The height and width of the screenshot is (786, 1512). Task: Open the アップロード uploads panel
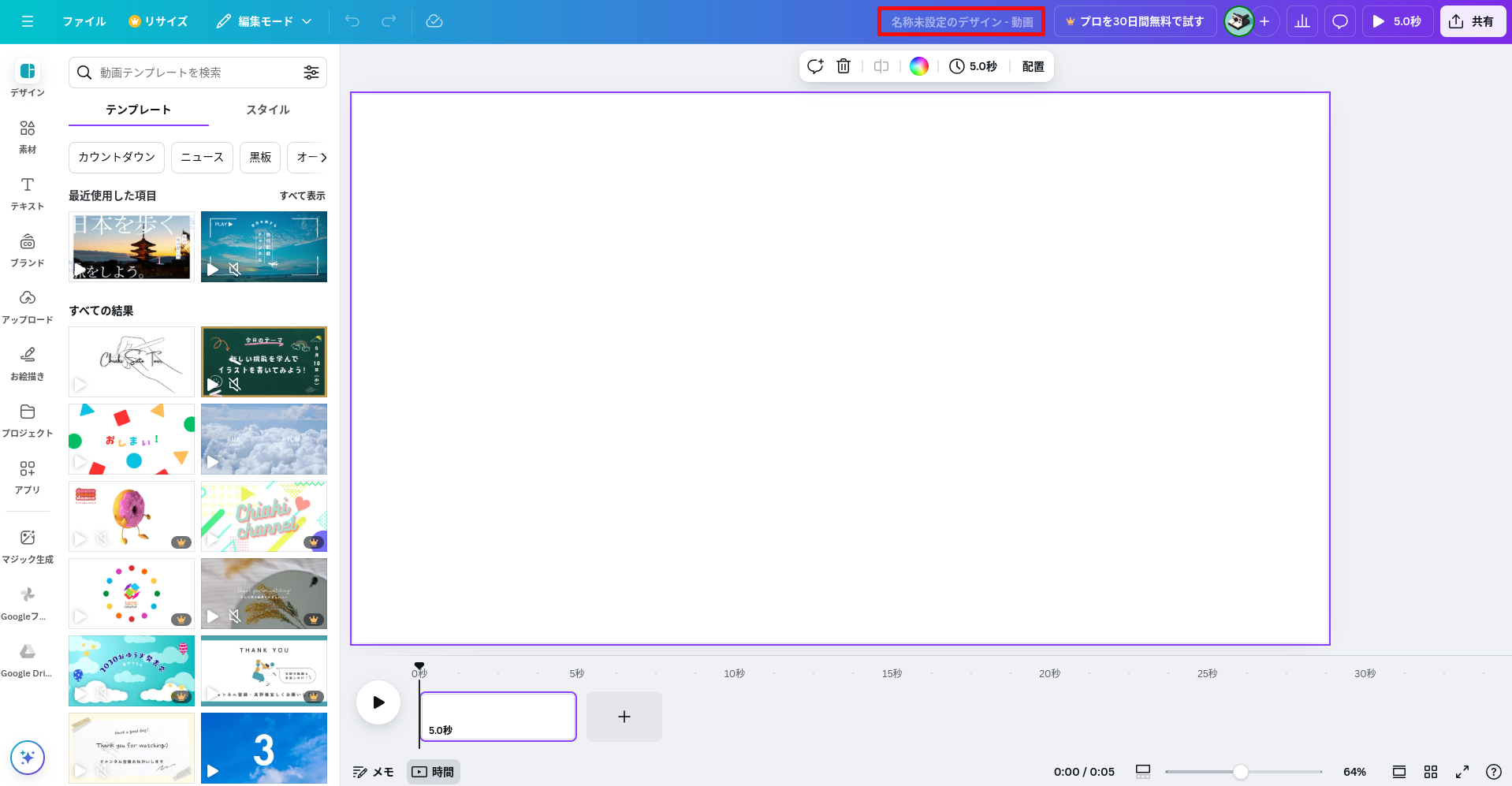point(28,306)
